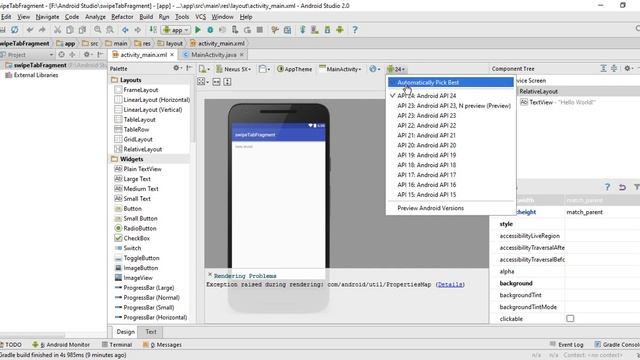Open the Build menu

click(146, 17)
